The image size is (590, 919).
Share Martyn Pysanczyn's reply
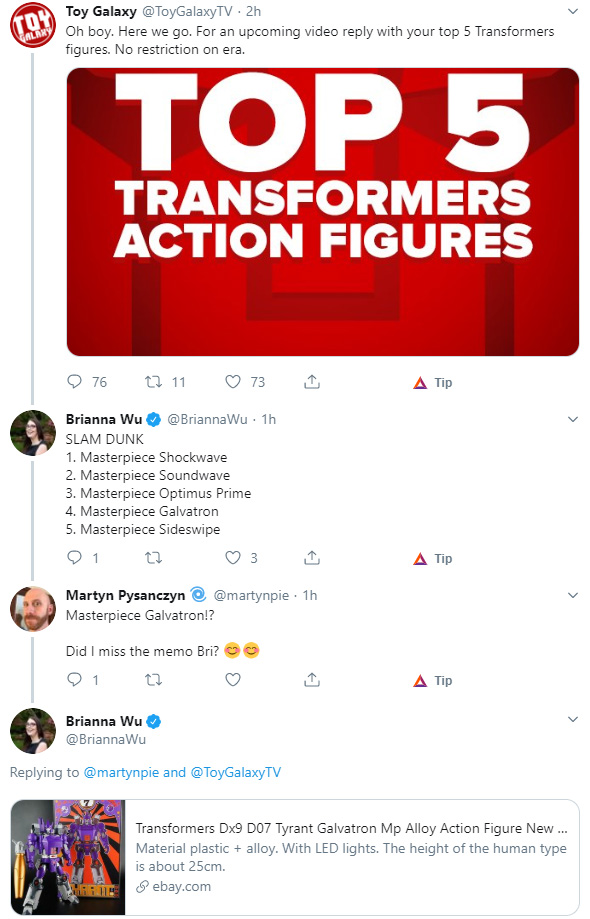(x=312, y=680)
